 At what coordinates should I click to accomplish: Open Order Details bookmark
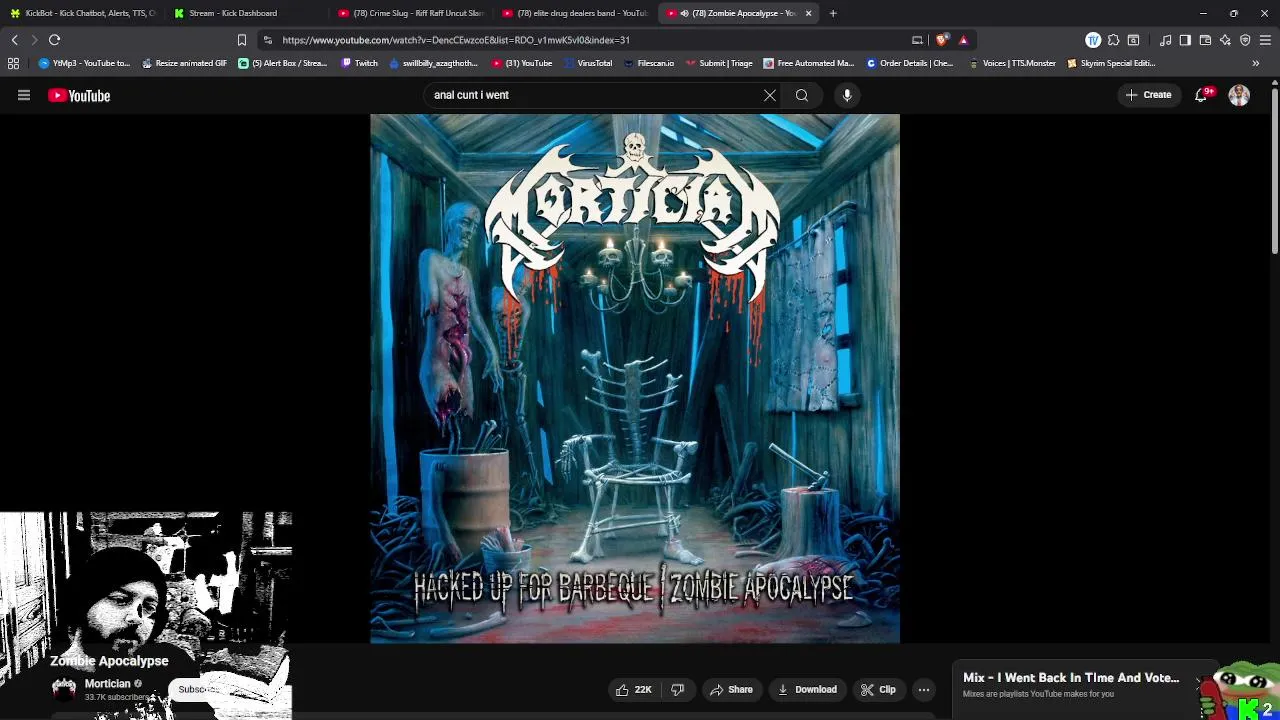coord(909,63)
